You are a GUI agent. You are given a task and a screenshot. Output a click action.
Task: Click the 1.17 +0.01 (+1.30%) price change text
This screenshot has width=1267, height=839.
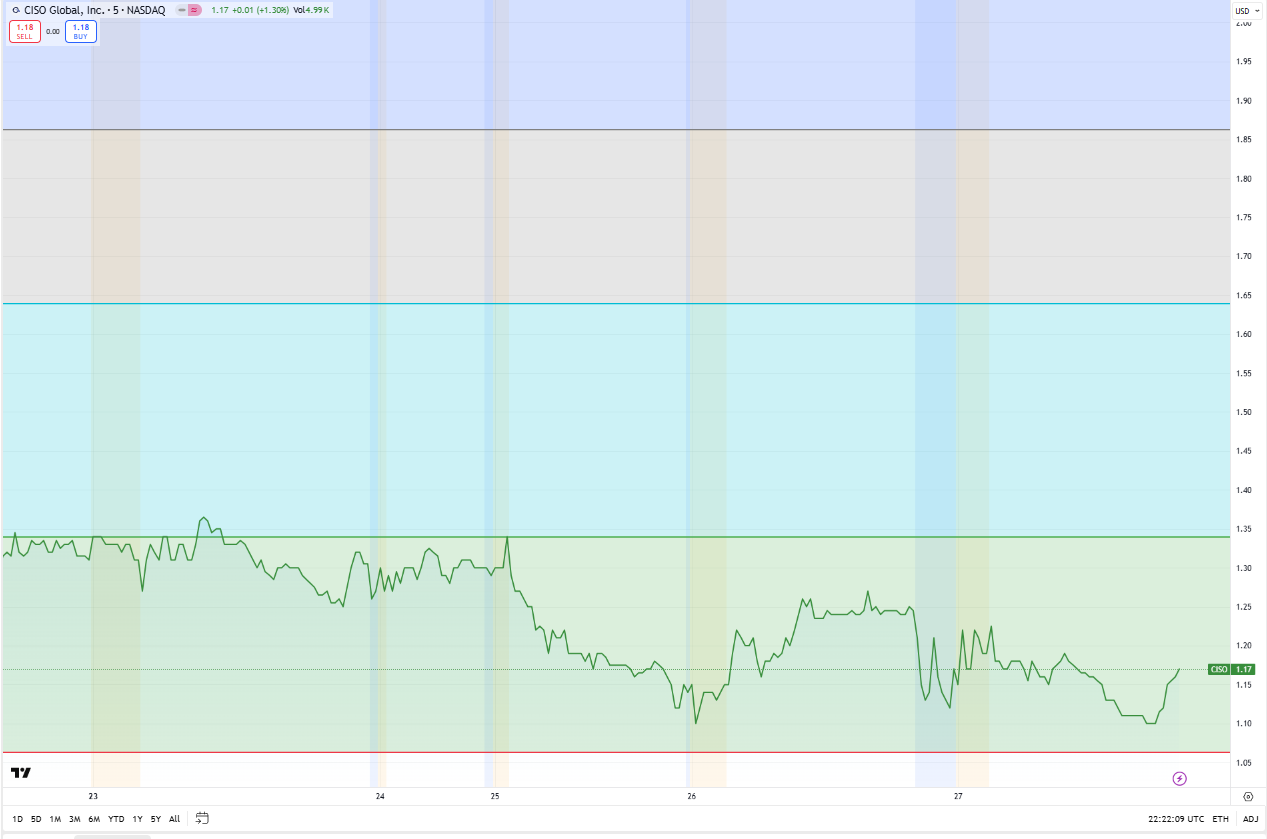249,10
